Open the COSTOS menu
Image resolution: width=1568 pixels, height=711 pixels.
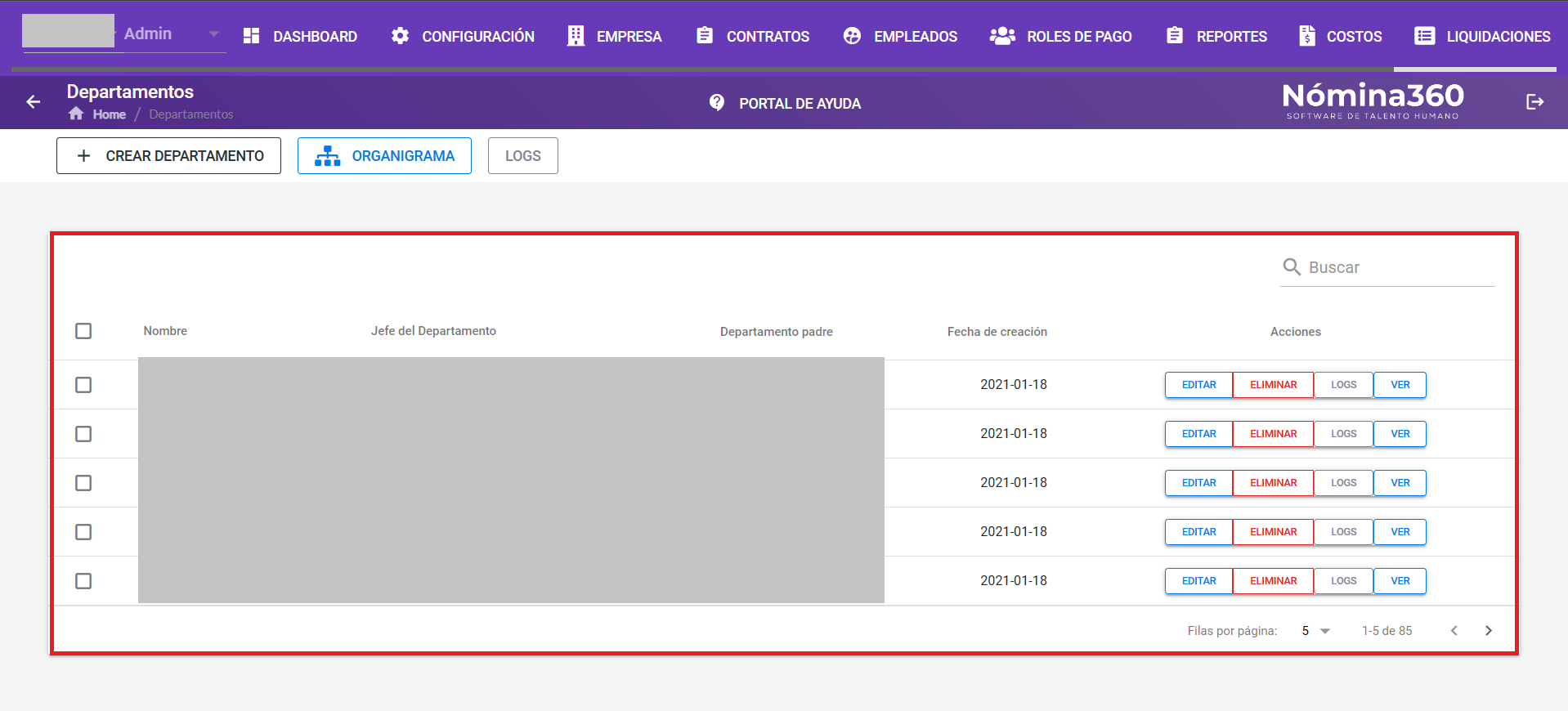(x=1341, y=37)
